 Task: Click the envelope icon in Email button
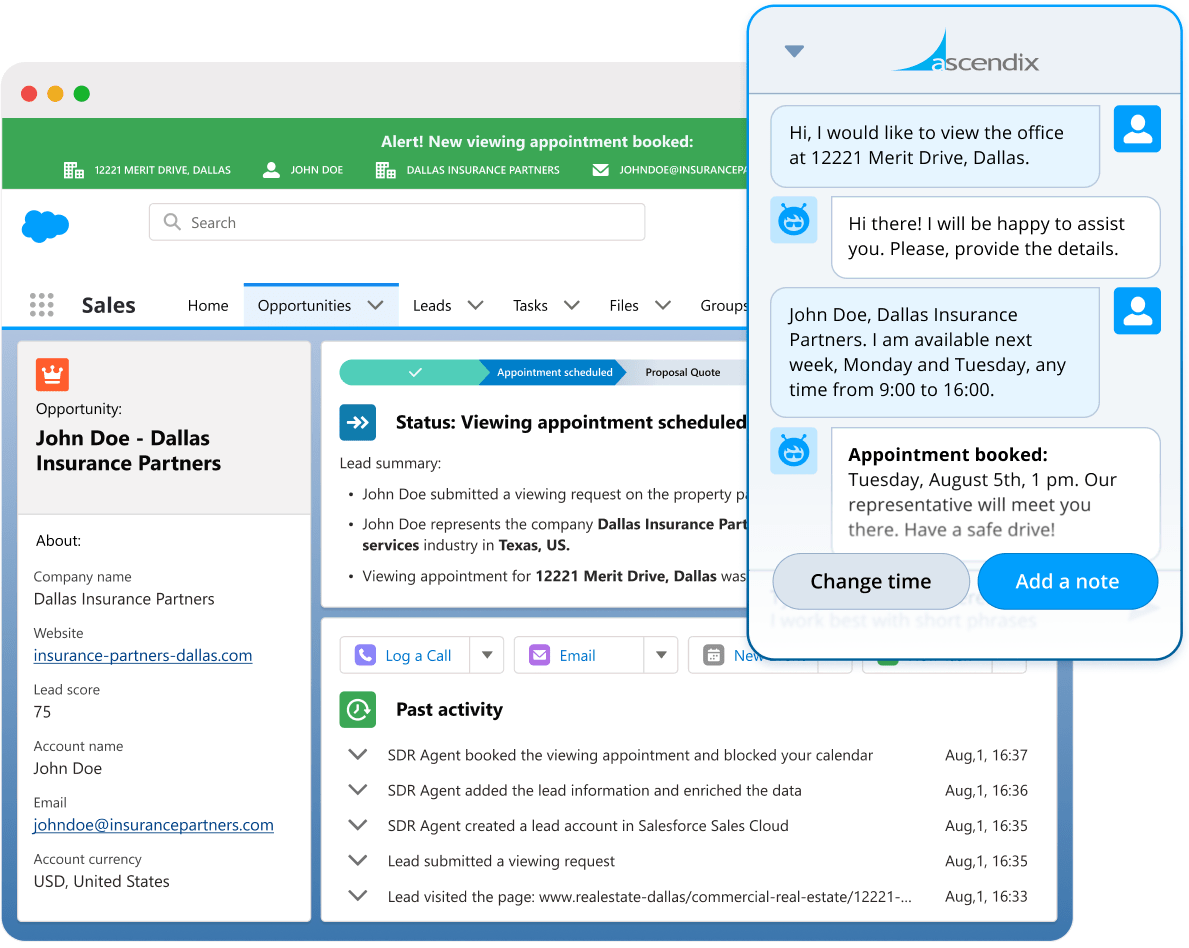point(539,655)
